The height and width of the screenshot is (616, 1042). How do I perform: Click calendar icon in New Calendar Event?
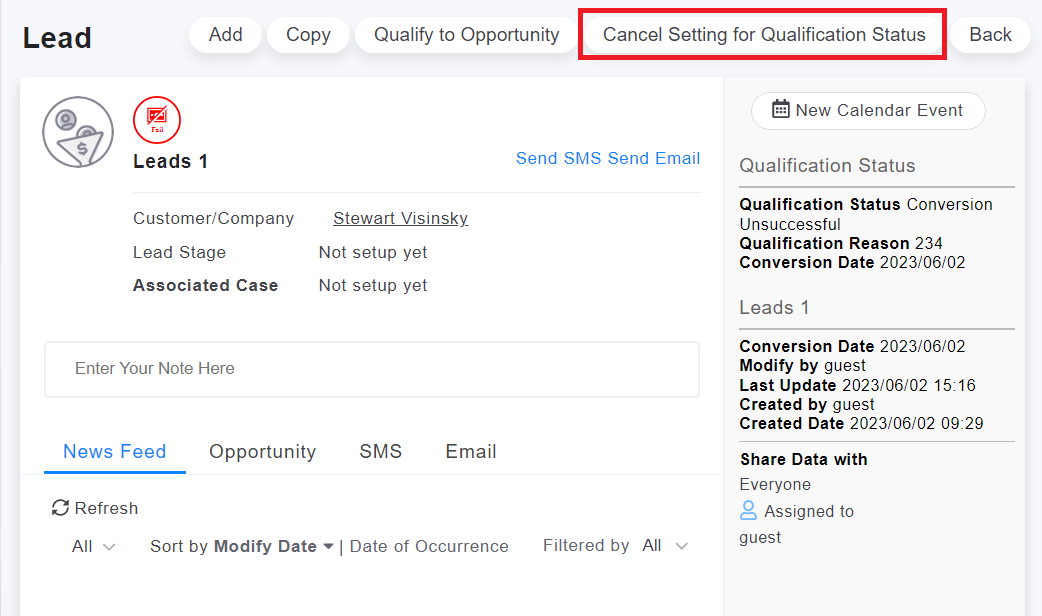coord(781,110)
